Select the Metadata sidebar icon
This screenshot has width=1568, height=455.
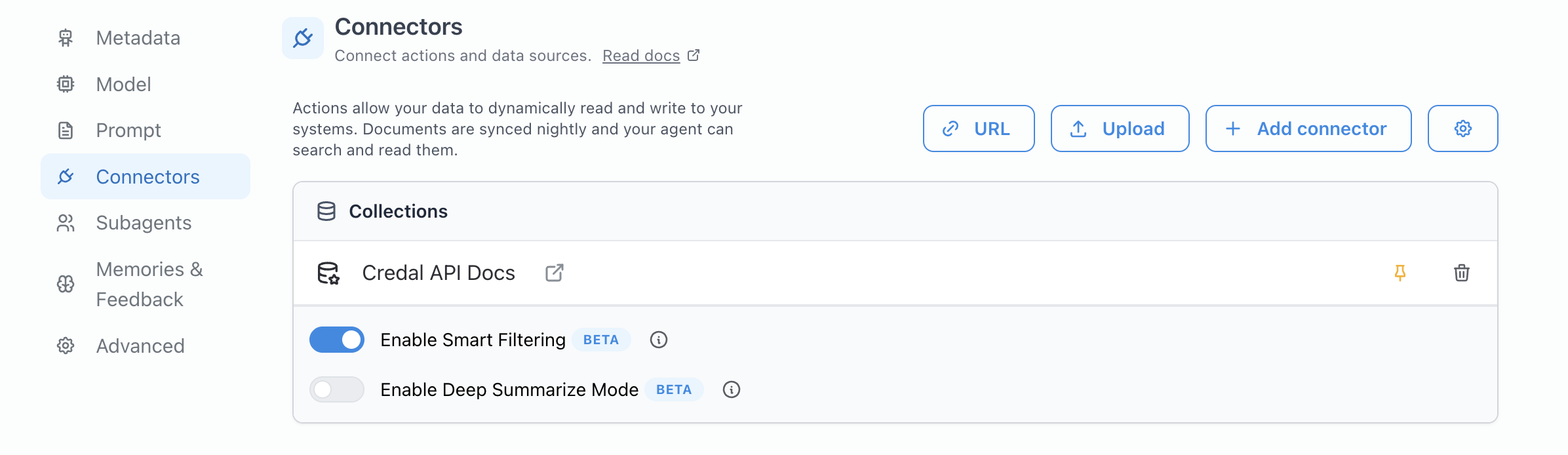[66, 38]
